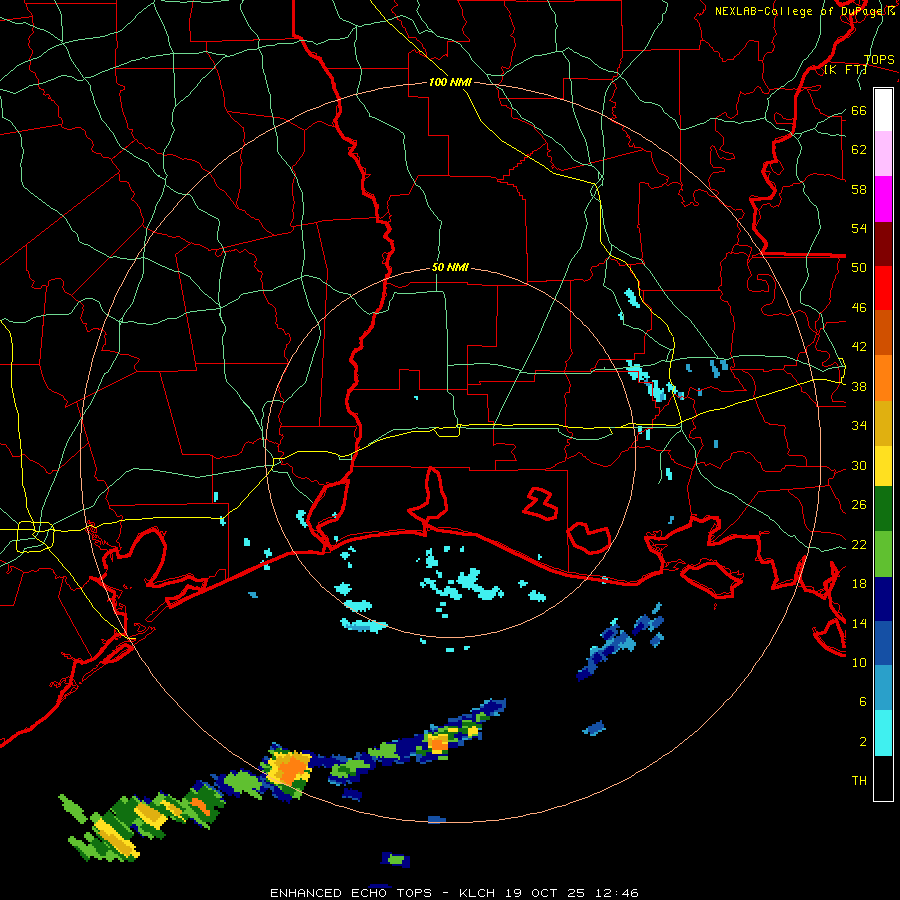Click the '100 NMI' range ring label
This screenshot has width=900, height=900.
click(x=450, y=82)
